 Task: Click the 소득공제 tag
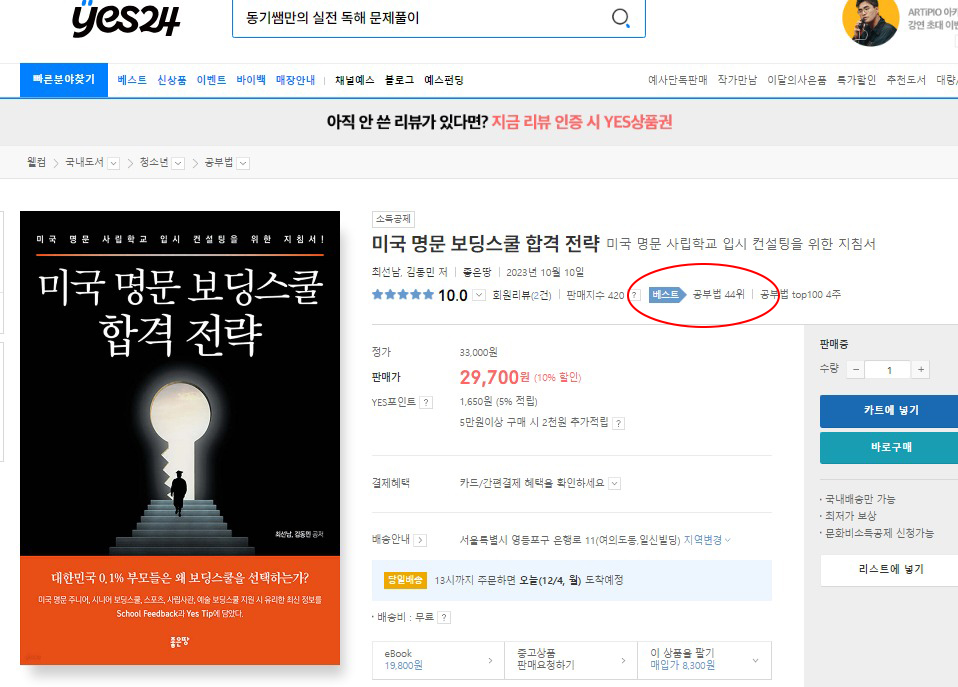[393, 219]
